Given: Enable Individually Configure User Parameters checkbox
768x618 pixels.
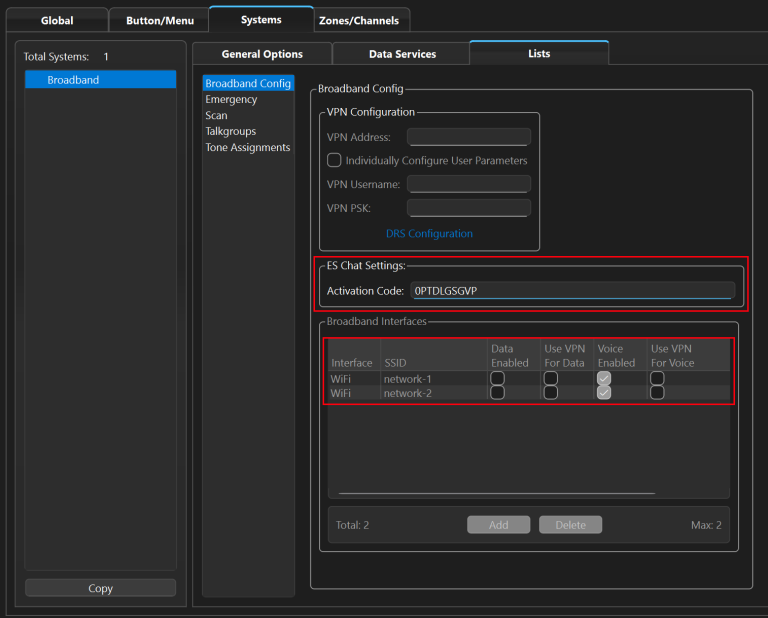Looking at the screenshot, I should [x=335, y=160].
